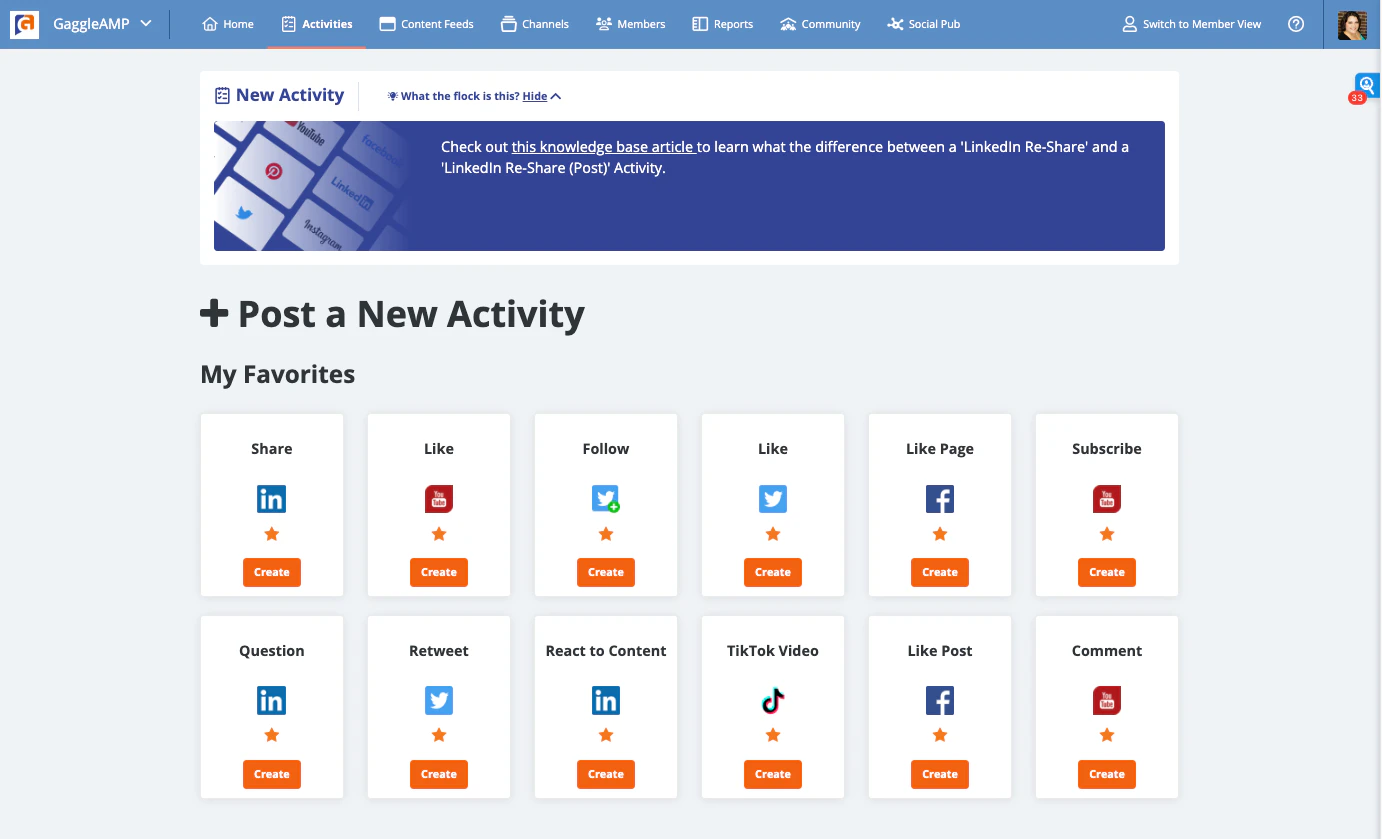
Task: Click the Facebook icon on the Like Post card
Action: pyautogui.click(x=939, y=700)
